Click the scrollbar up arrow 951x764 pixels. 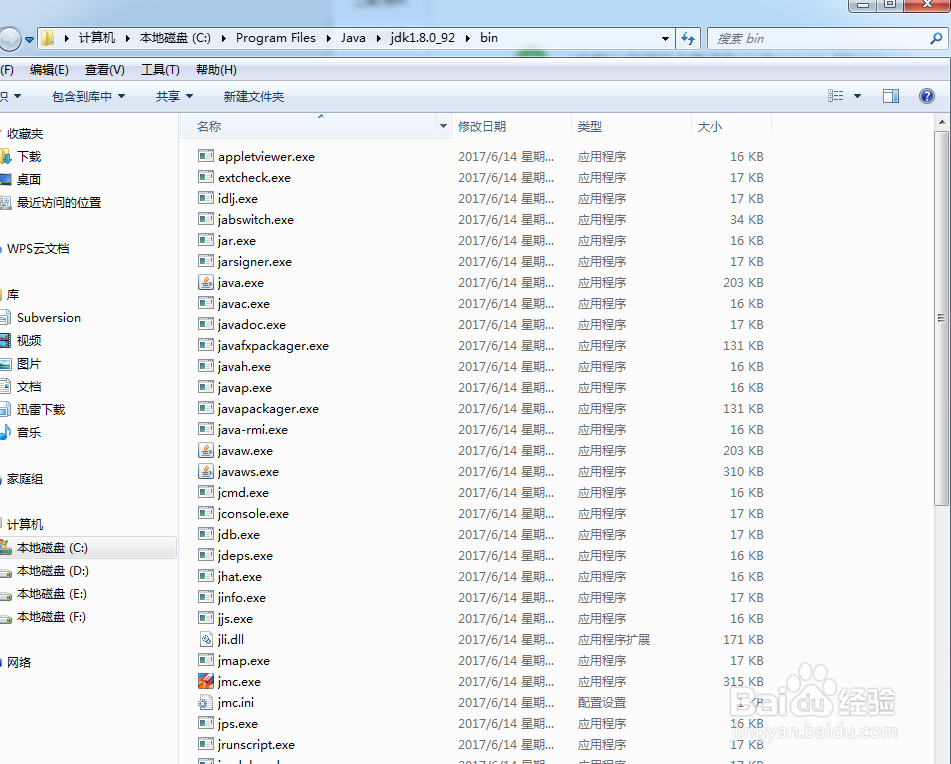[941, 122]
